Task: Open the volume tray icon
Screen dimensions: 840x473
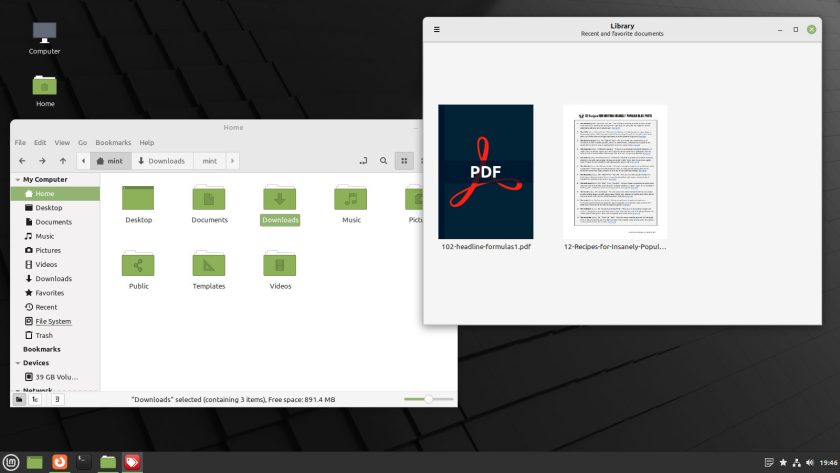Action: point(809,462)
